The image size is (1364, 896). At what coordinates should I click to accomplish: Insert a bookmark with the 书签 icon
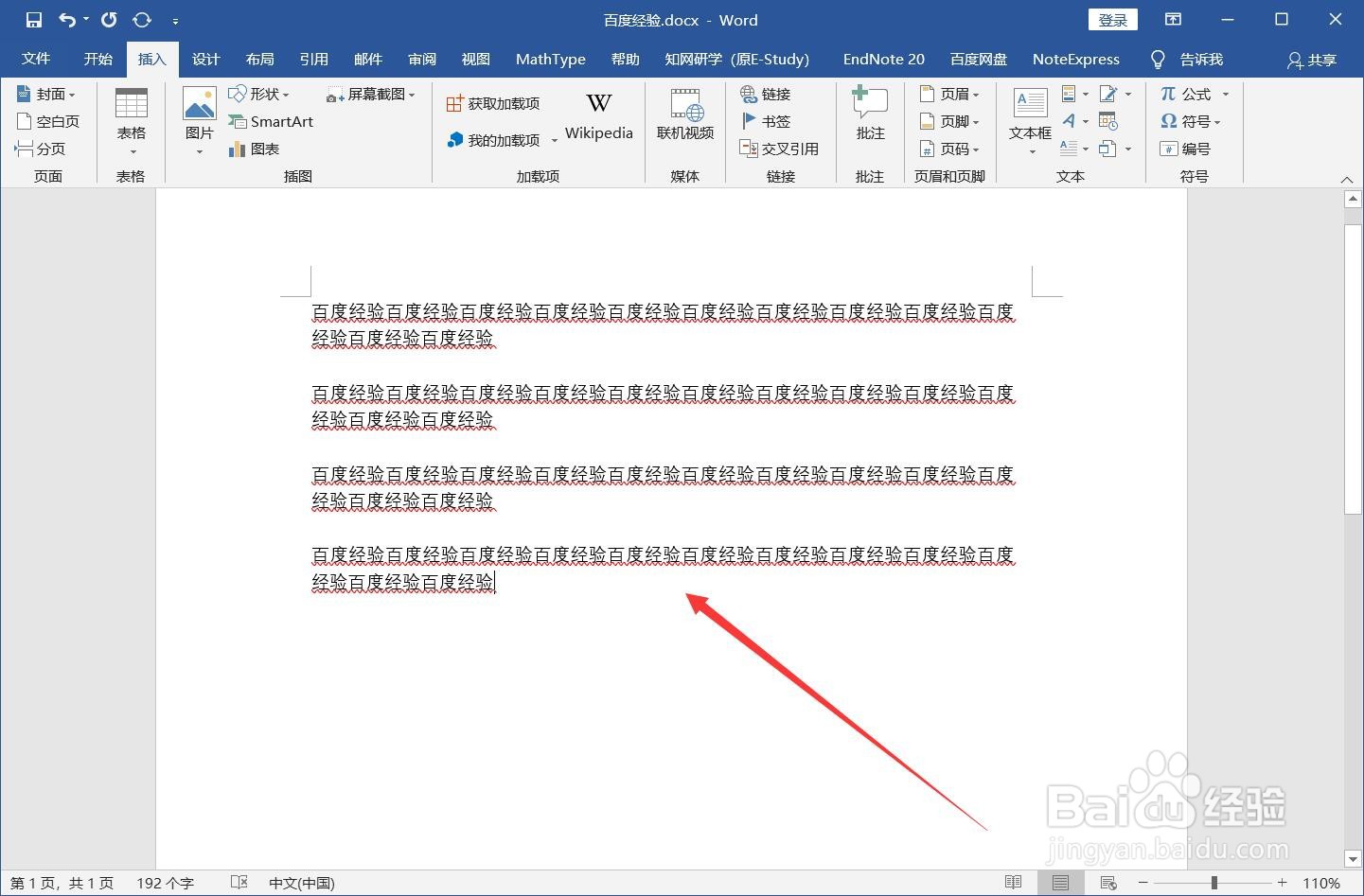769,121
